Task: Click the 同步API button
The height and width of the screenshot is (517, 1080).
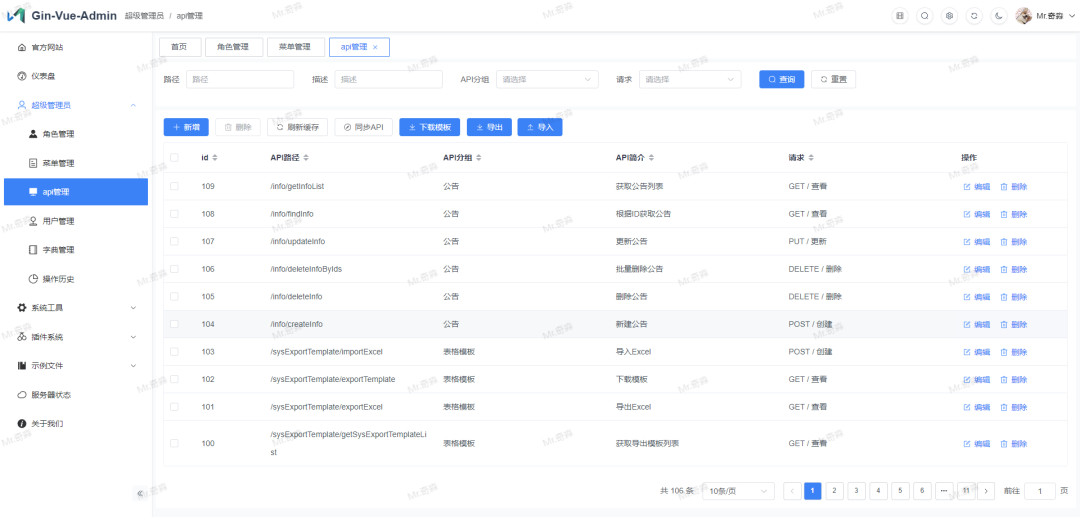Action: (x=364, y=127)
